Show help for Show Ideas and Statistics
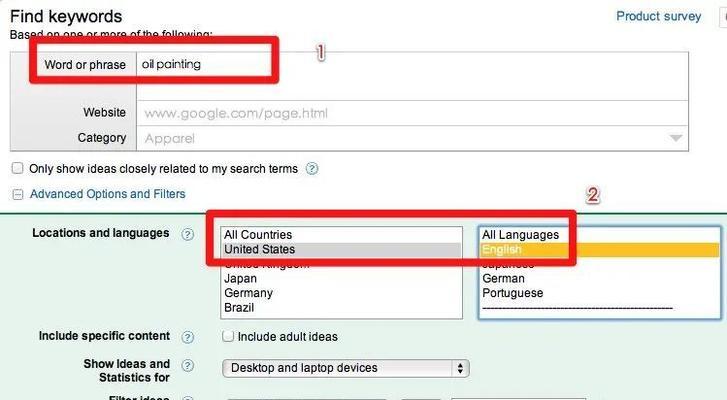This screenshot has height=400, width=727. coord(187,366)
